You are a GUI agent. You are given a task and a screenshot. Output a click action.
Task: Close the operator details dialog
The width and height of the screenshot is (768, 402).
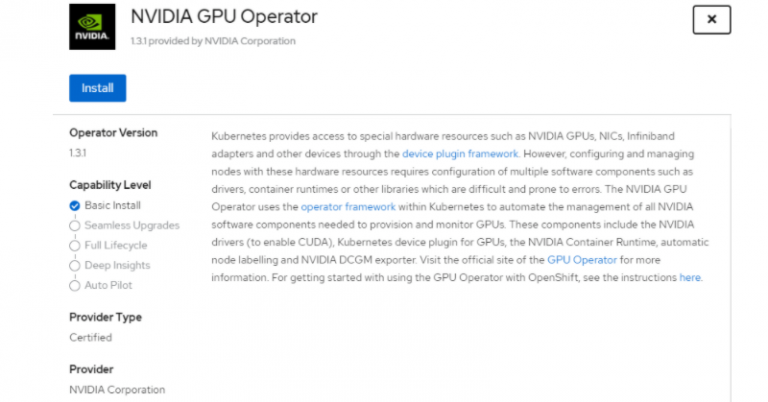tap(711, 20)
